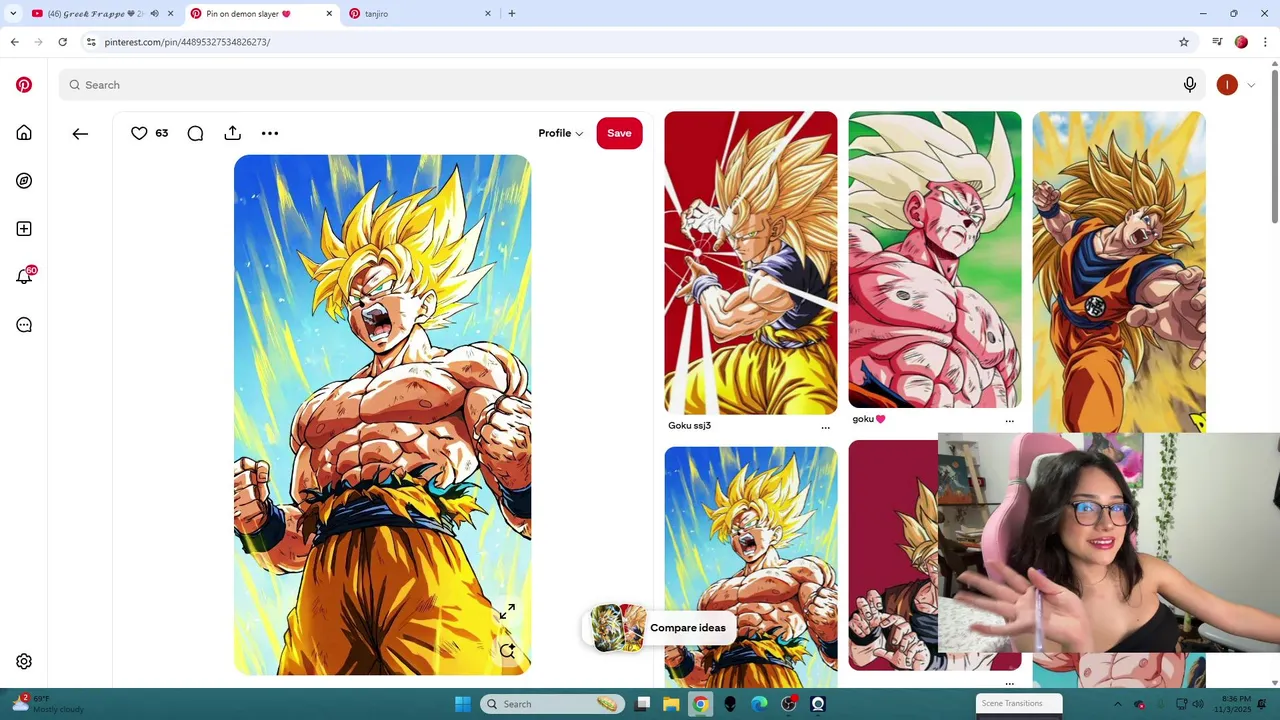Expand accounts chevron beside avatar
The image size is (1280, 720).
click(1251, 85)
